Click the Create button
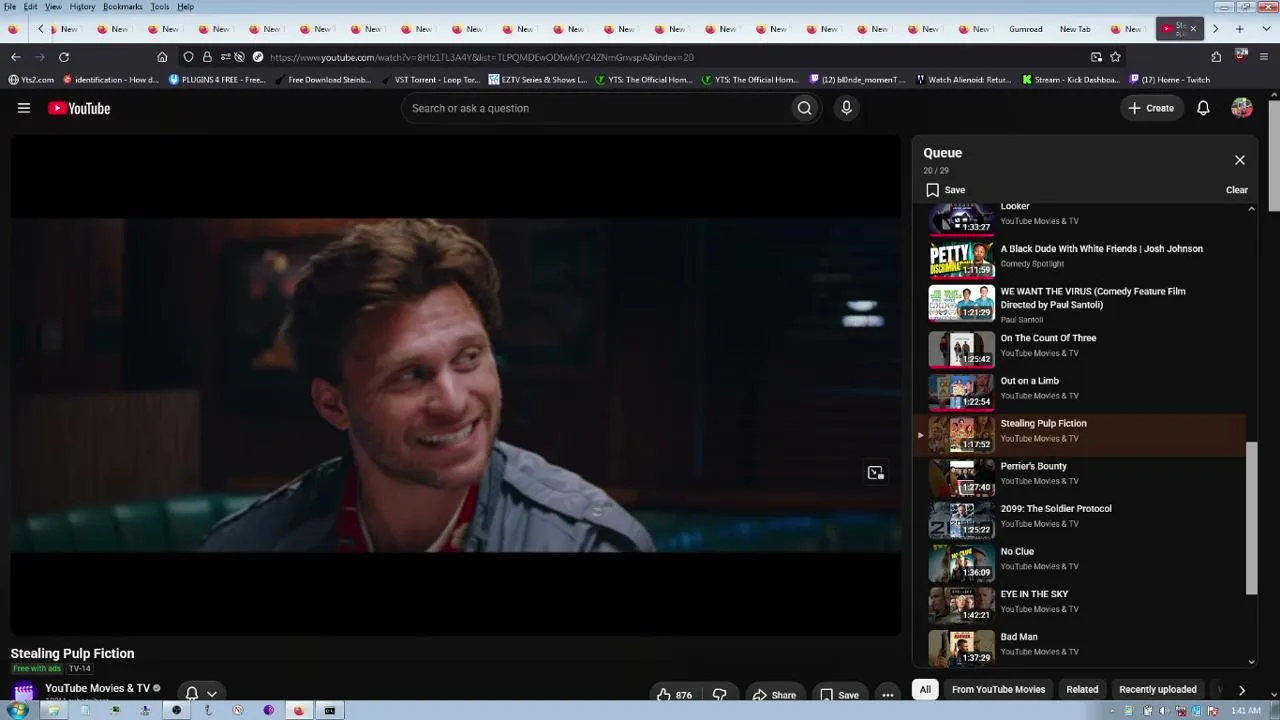The height and width of the screenshot is (720, 1280). tap(1151, 108)
